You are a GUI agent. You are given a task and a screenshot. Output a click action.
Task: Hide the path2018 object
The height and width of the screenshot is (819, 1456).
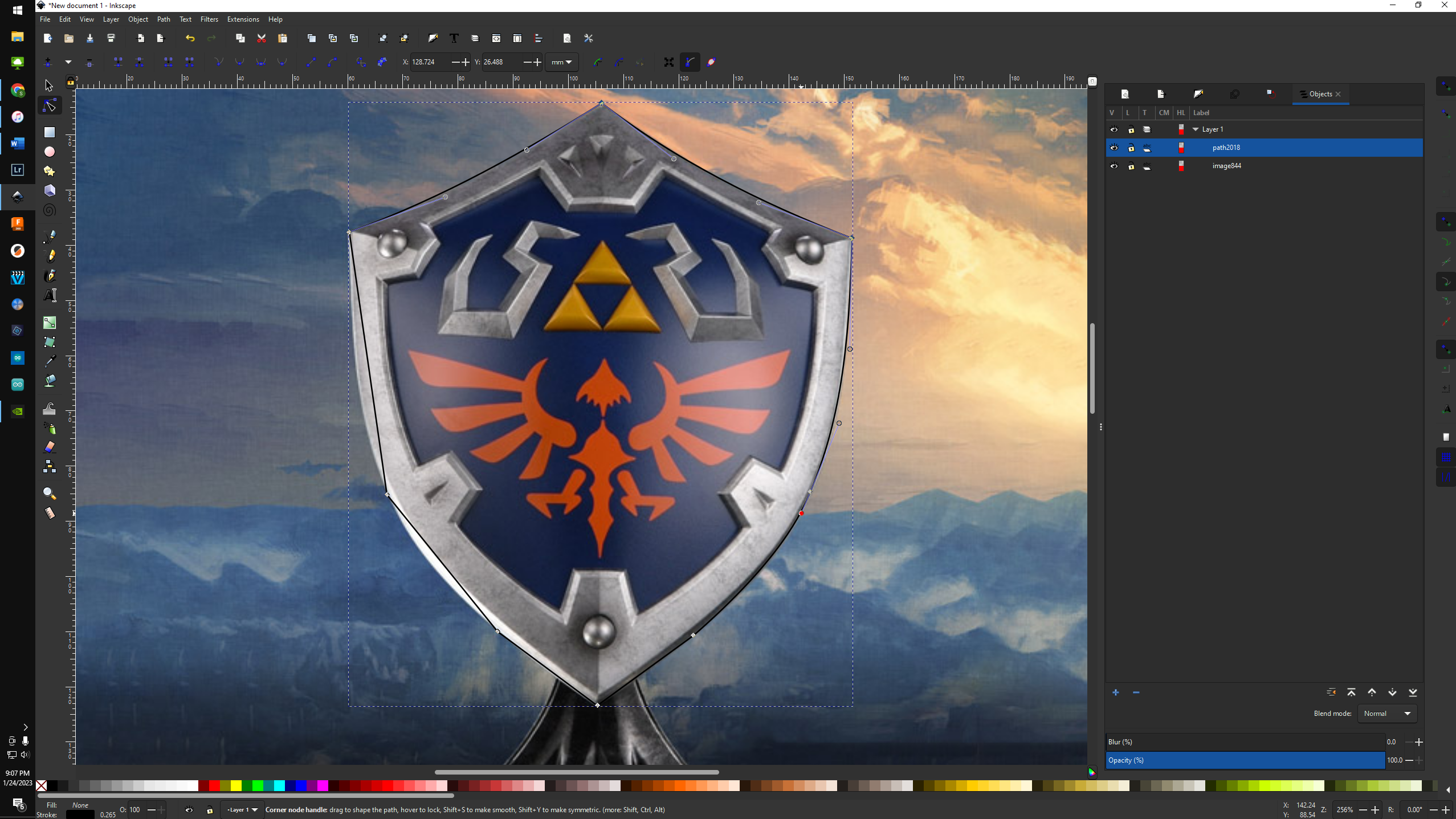pos(1114,148)
